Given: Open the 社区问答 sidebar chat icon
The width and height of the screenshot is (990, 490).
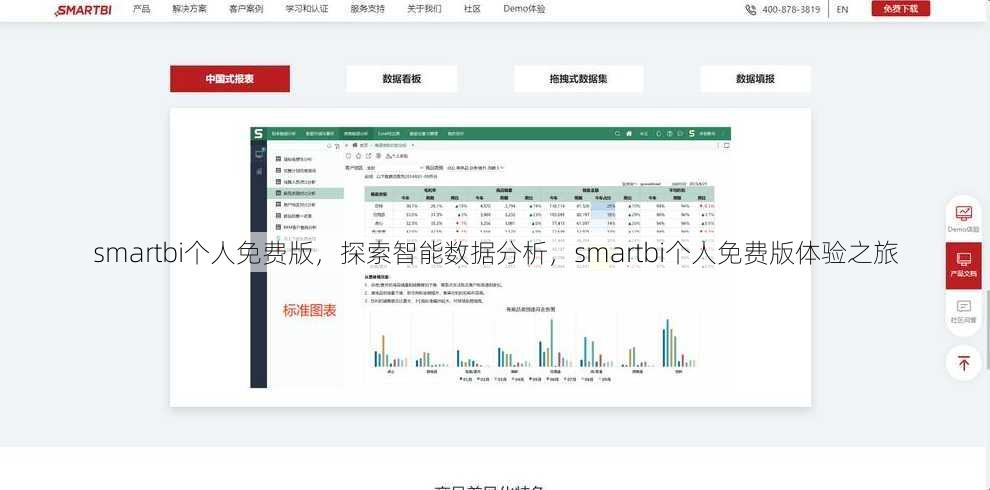Looking at the screenshot, I should click(x=963, y=313).
